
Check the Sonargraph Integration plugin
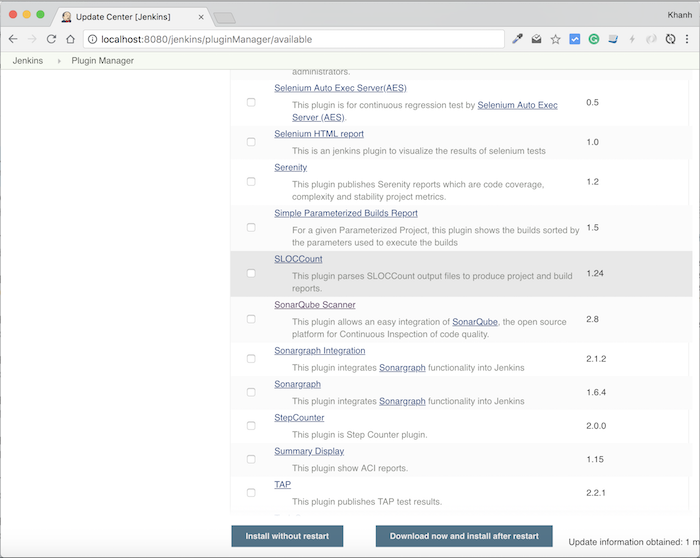251,359
